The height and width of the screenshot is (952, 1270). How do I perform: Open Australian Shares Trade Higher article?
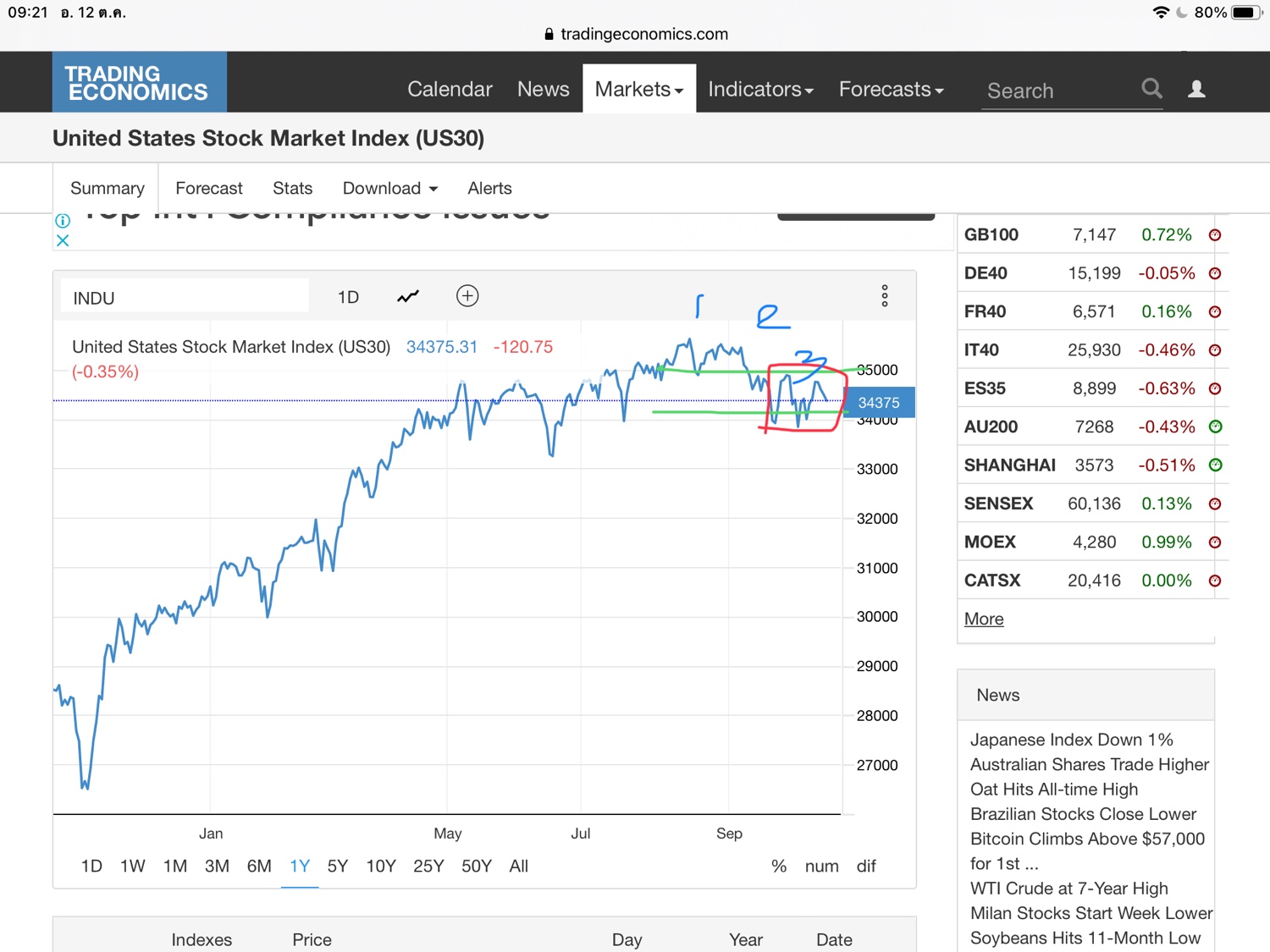click(x=1090, y=764)
